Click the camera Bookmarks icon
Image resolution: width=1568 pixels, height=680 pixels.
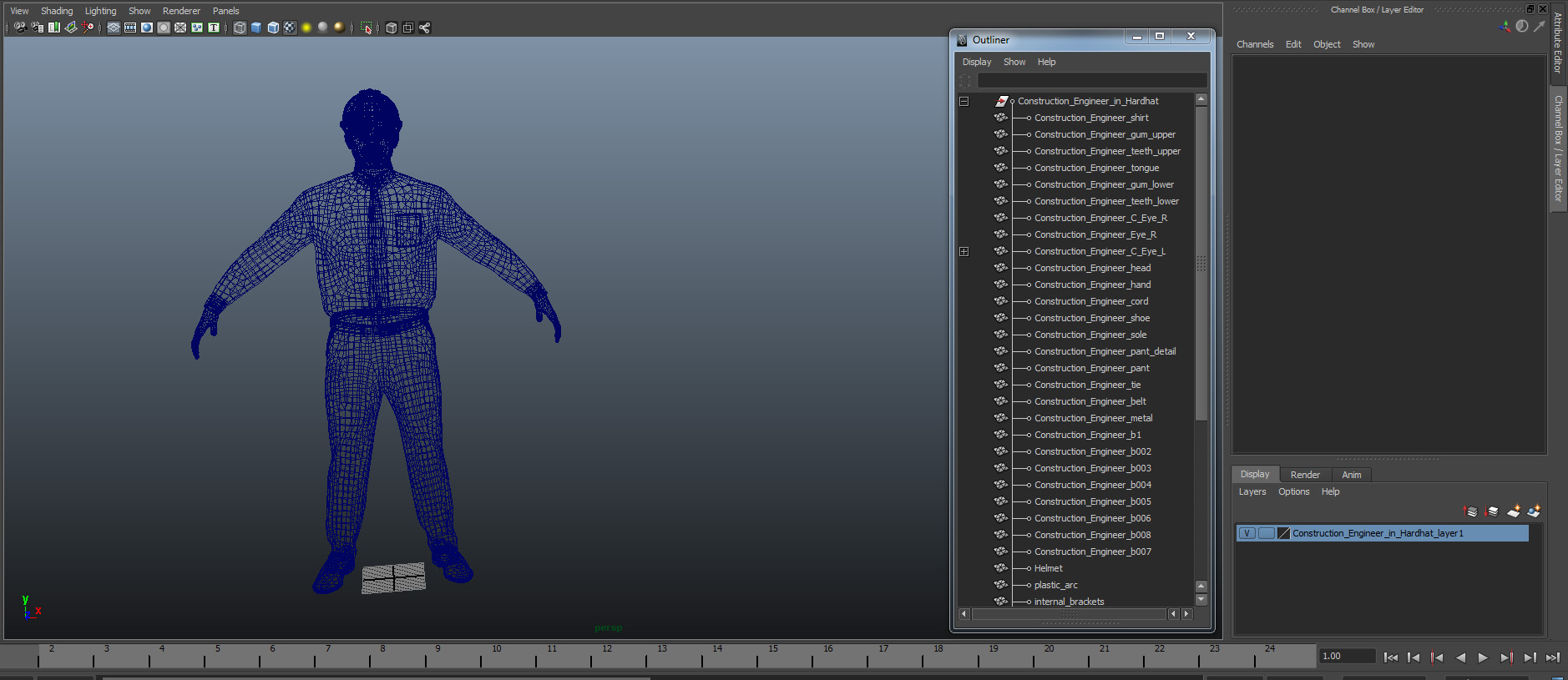(54, 28)
